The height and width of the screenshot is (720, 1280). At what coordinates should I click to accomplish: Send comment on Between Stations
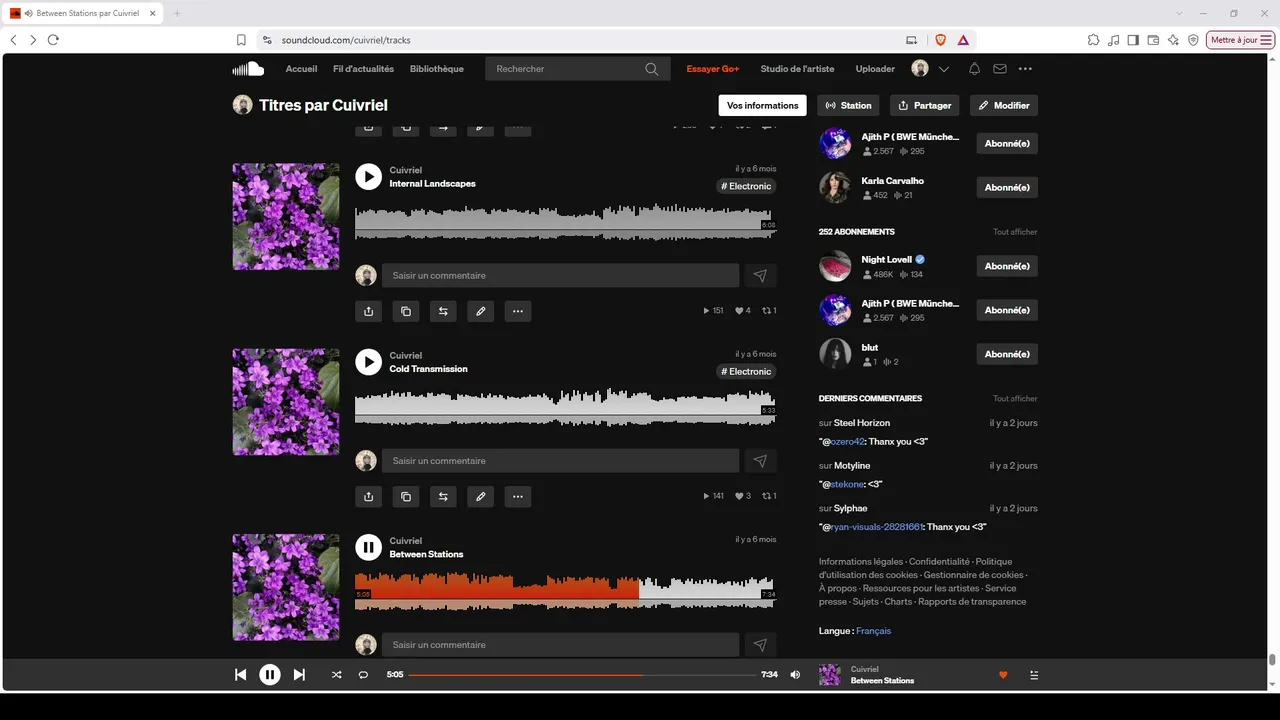pyautogui.click(x=760, y=645)
